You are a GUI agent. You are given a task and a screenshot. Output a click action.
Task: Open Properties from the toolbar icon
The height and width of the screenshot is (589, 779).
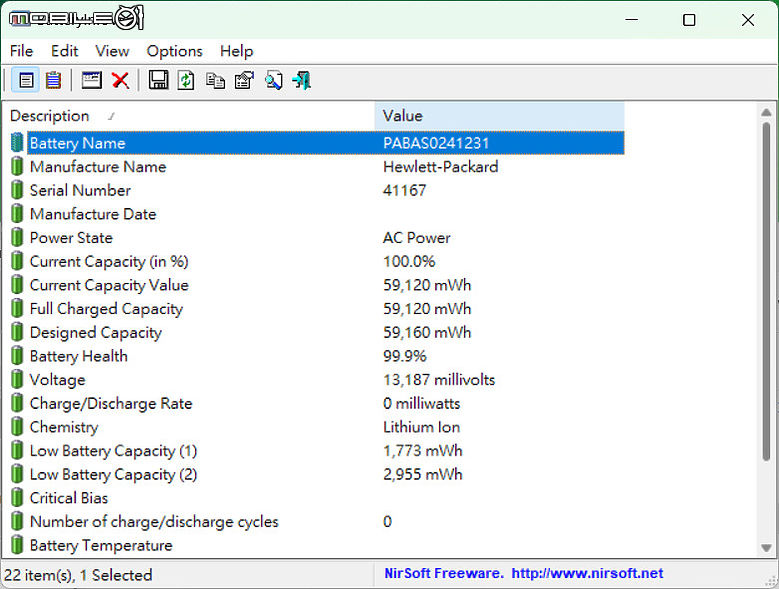coord(244,80)
